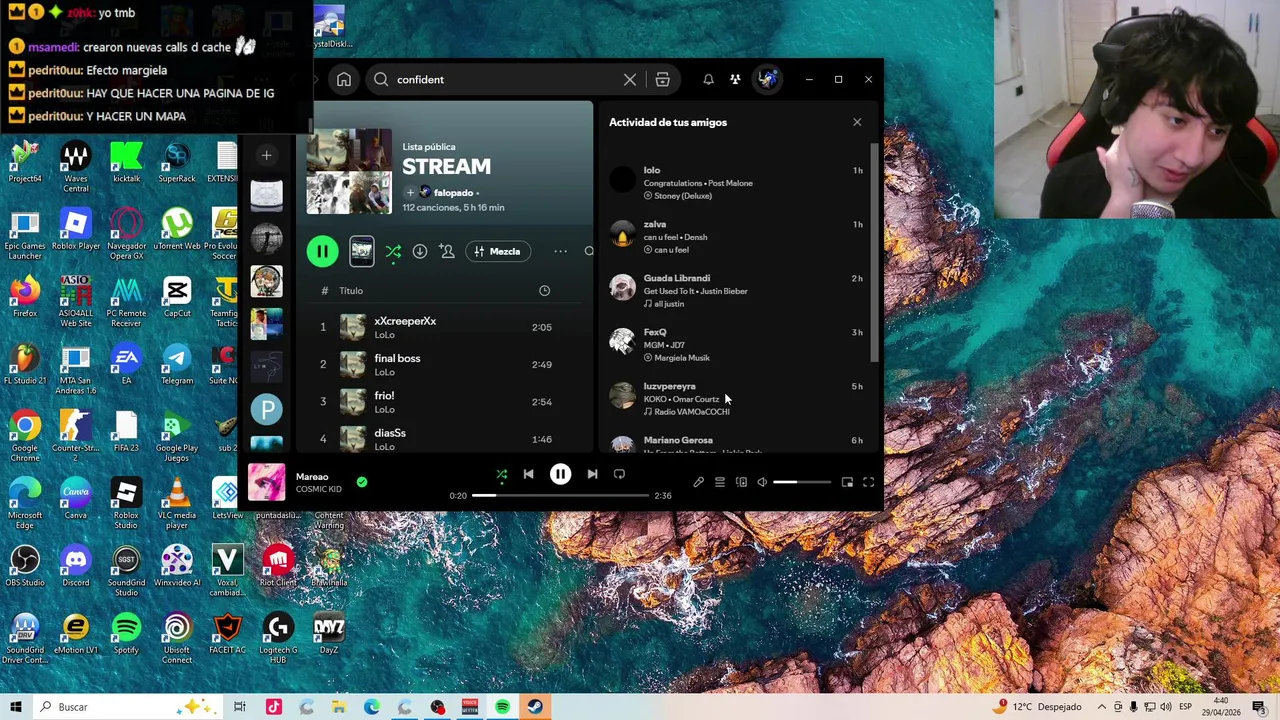Screen dimensions: 1280x720
Task: Open zalva's 'can u feel' track link
Action: coord(660,237)
